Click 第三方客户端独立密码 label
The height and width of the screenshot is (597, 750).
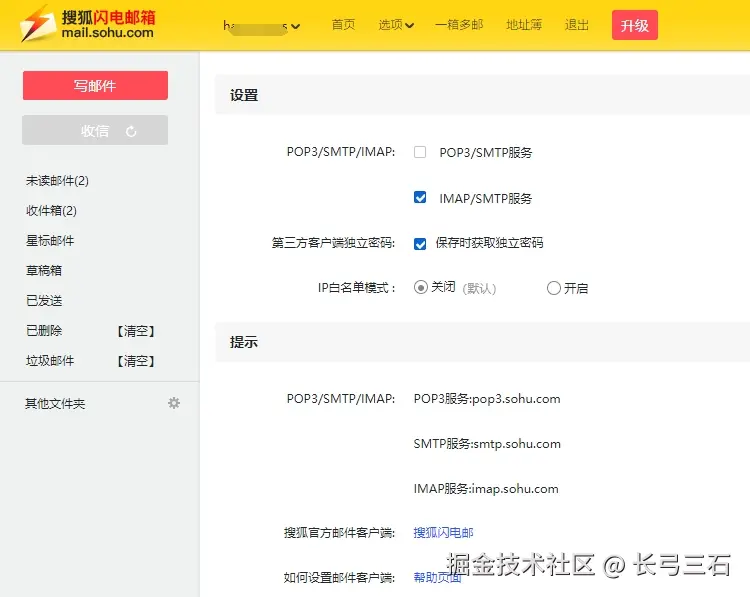click(333, 243)
